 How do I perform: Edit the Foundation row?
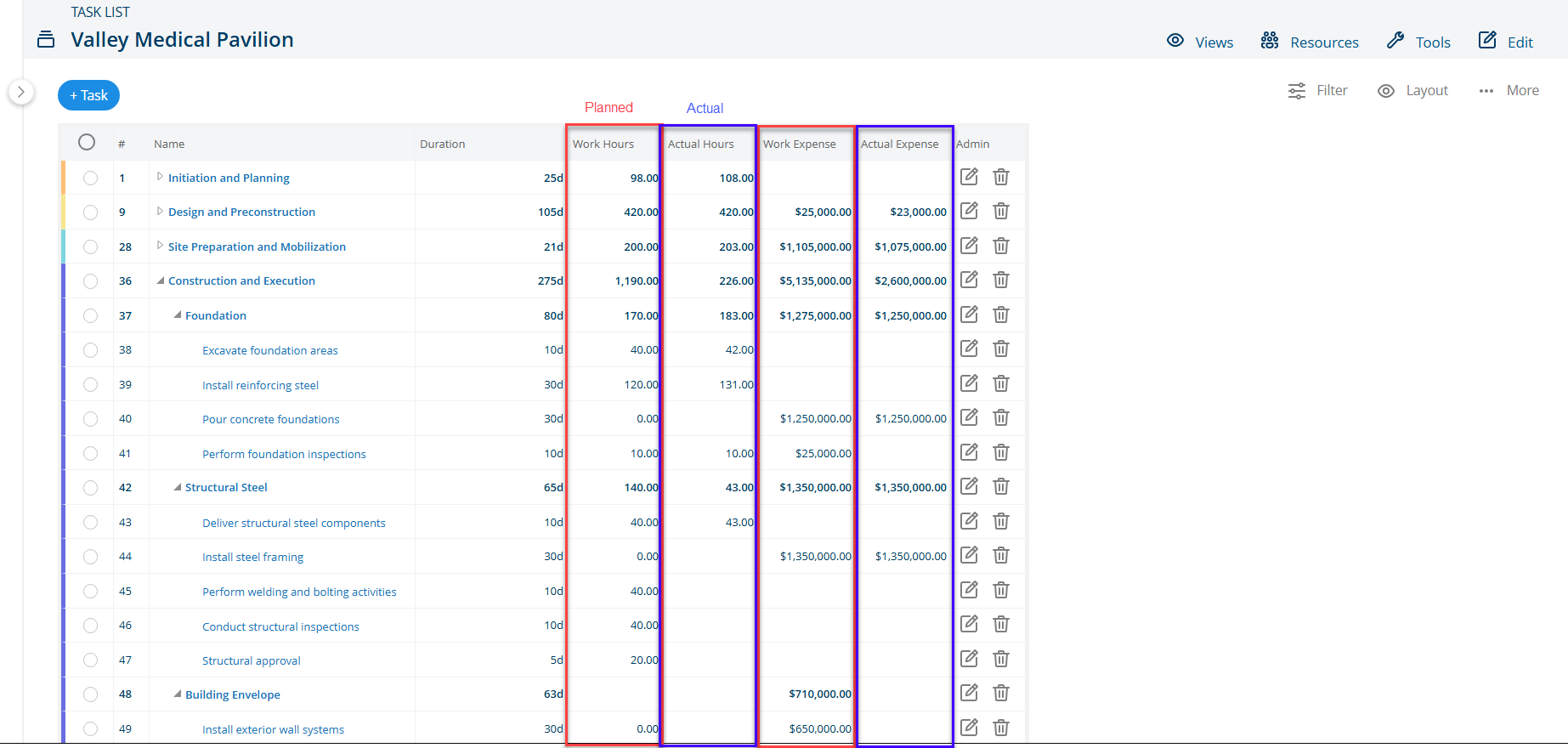pos(969,314)
